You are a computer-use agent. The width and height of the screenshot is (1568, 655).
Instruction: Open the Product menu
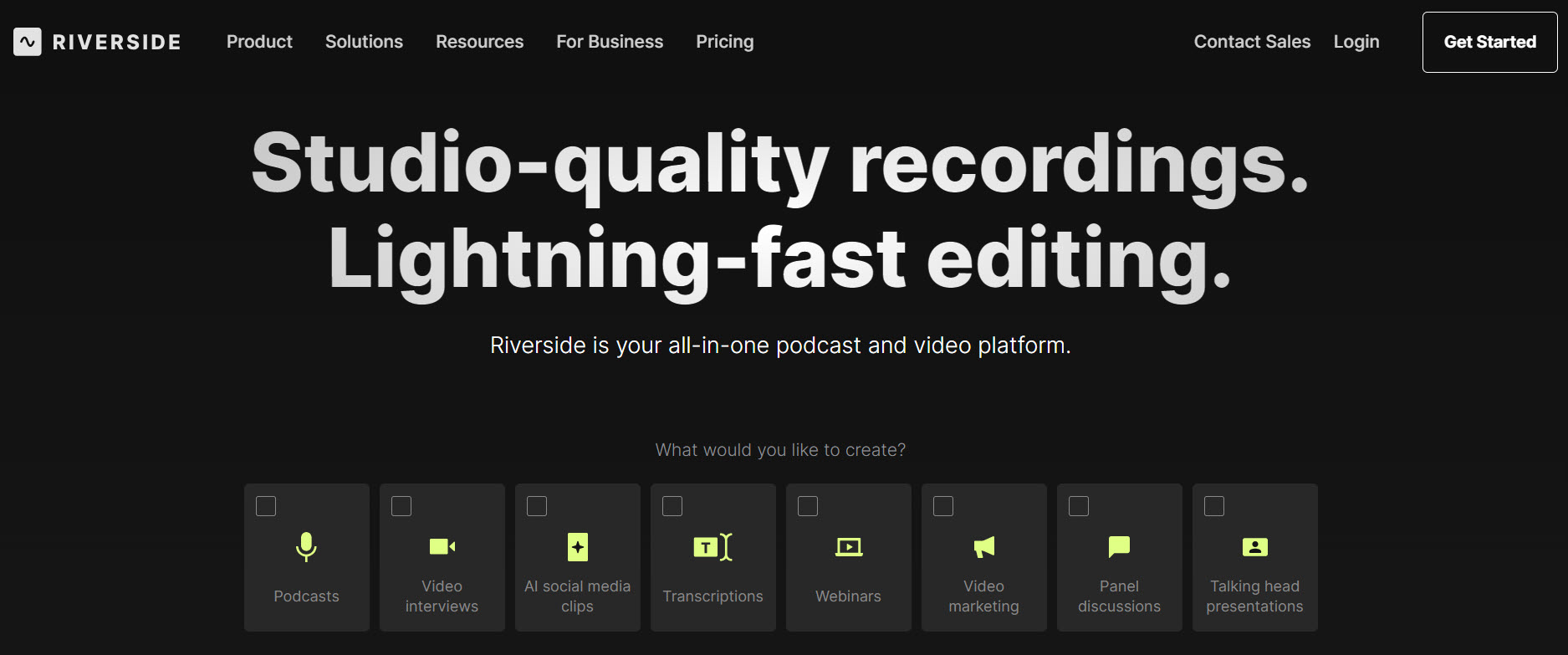(259, 42)
